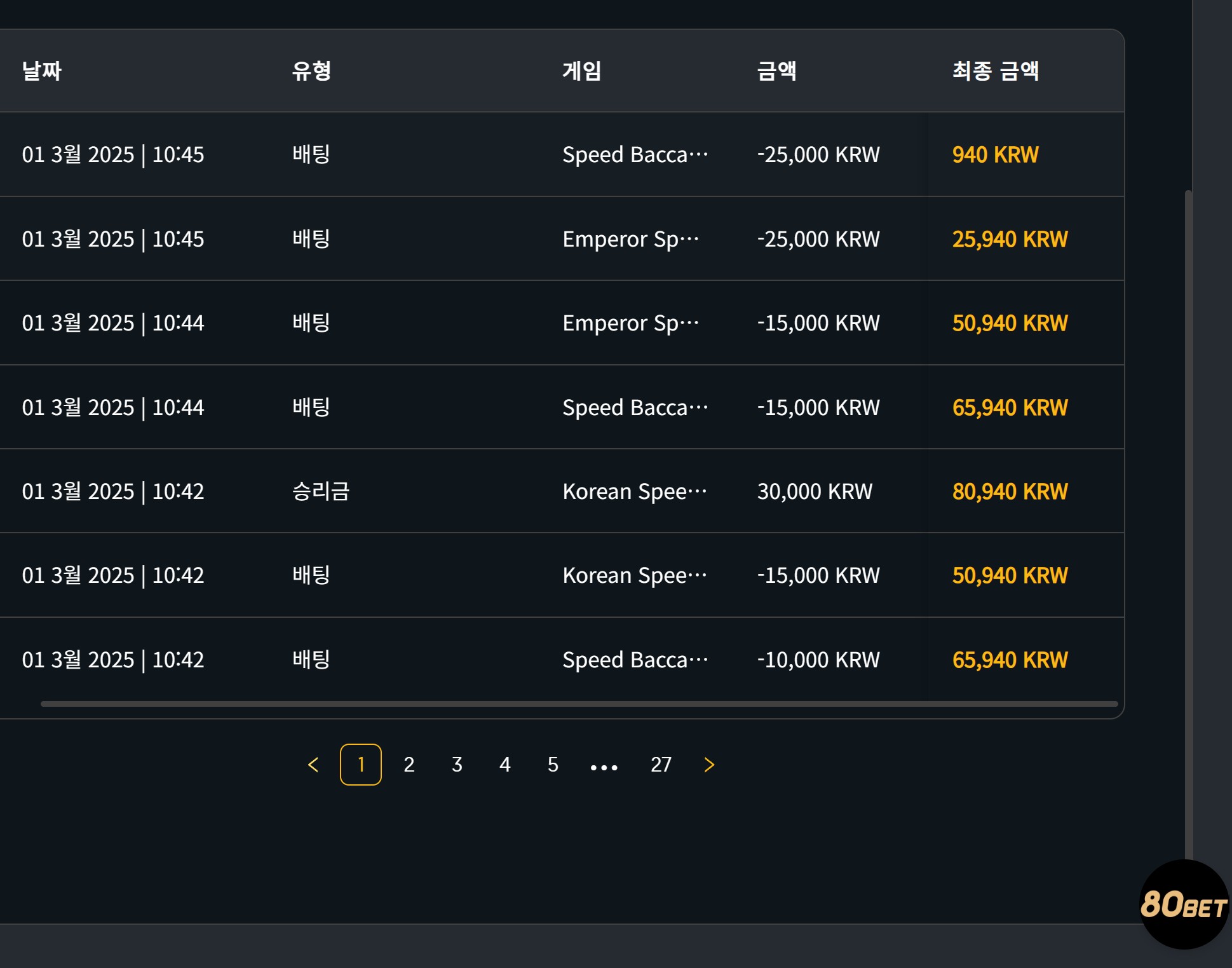Click the 게임 column header

(581, 71)
